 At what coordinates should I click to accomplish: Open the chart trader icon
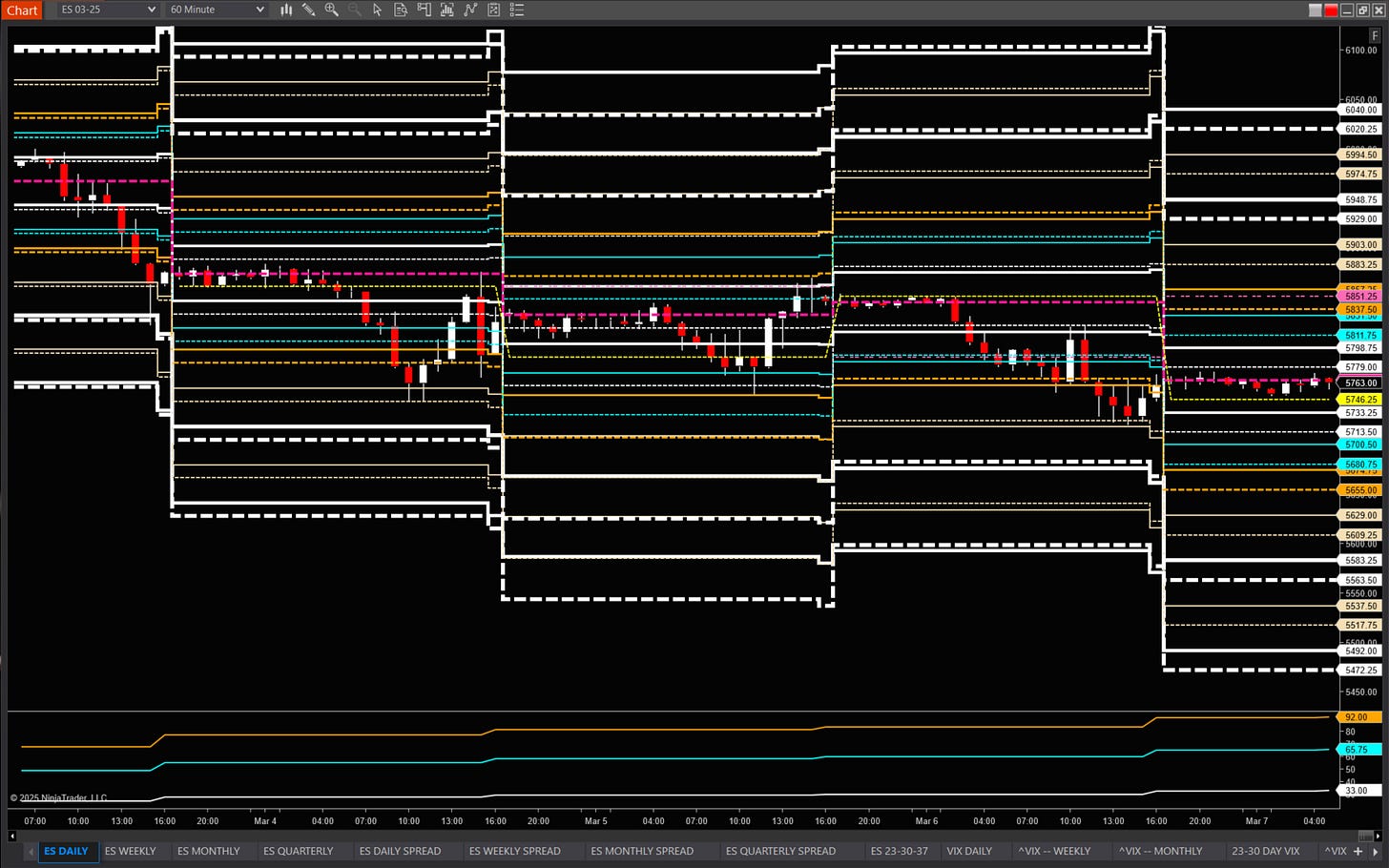[424, 10]
